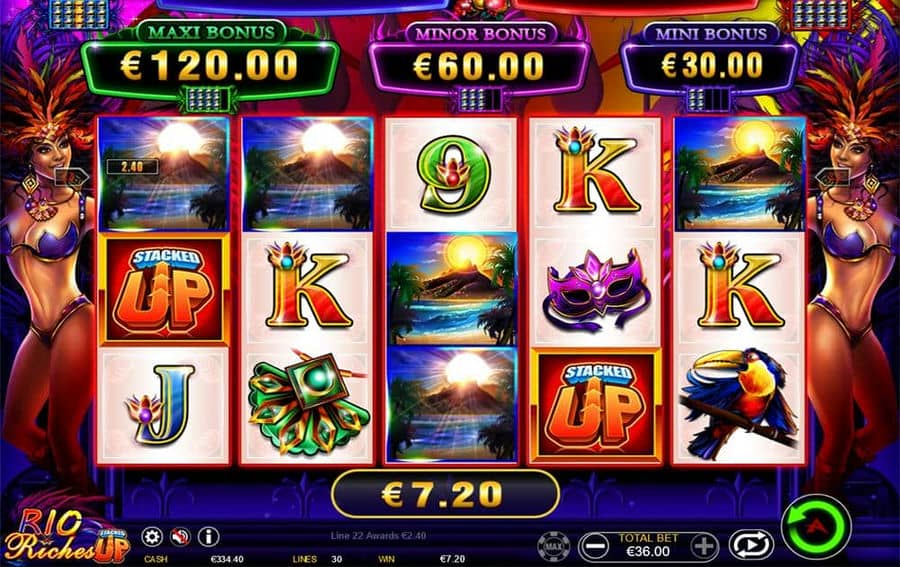Open the info paytable icon
The image size is (900, 567).
point(208,537)
